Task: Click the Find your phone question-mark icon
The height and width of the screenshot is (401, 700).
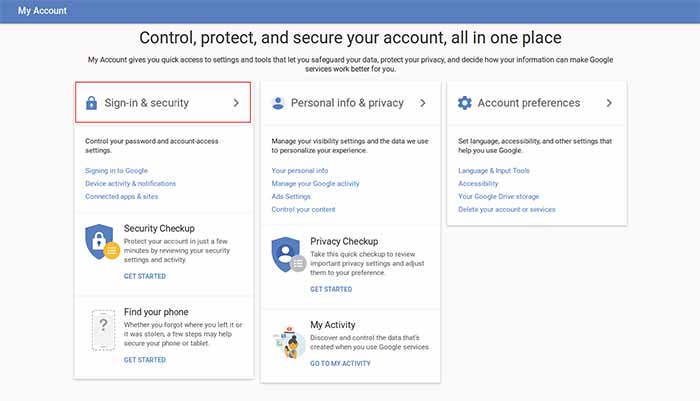Action: (x=103, y=330)
